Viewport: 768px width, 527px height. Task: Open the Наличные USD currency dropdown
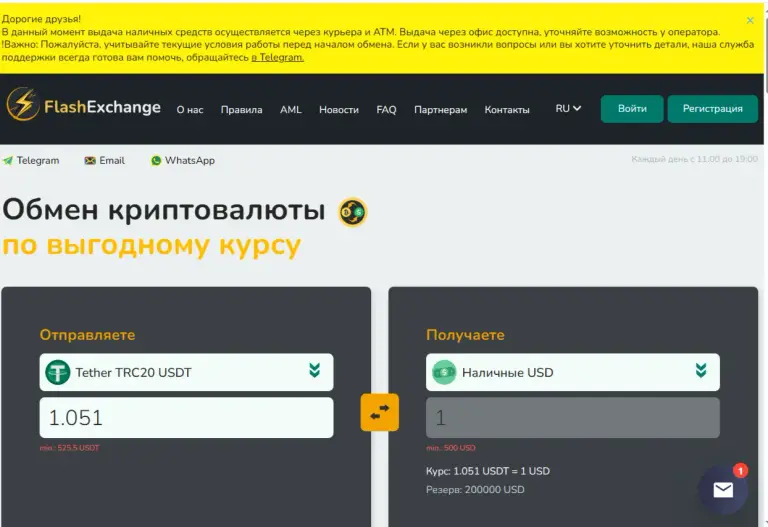click(573, 372)
